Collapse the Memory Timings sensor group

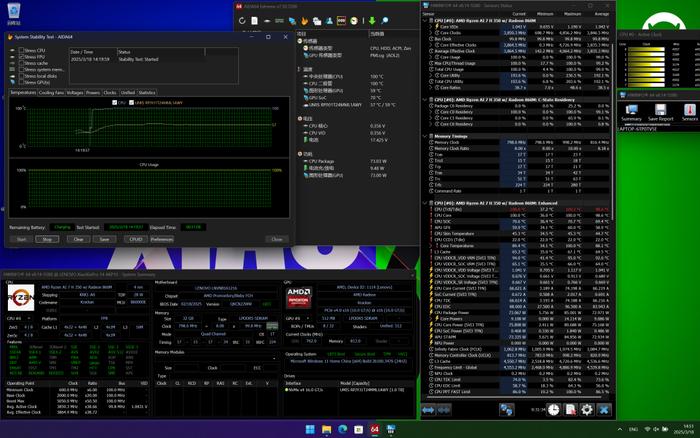(425, 136)
